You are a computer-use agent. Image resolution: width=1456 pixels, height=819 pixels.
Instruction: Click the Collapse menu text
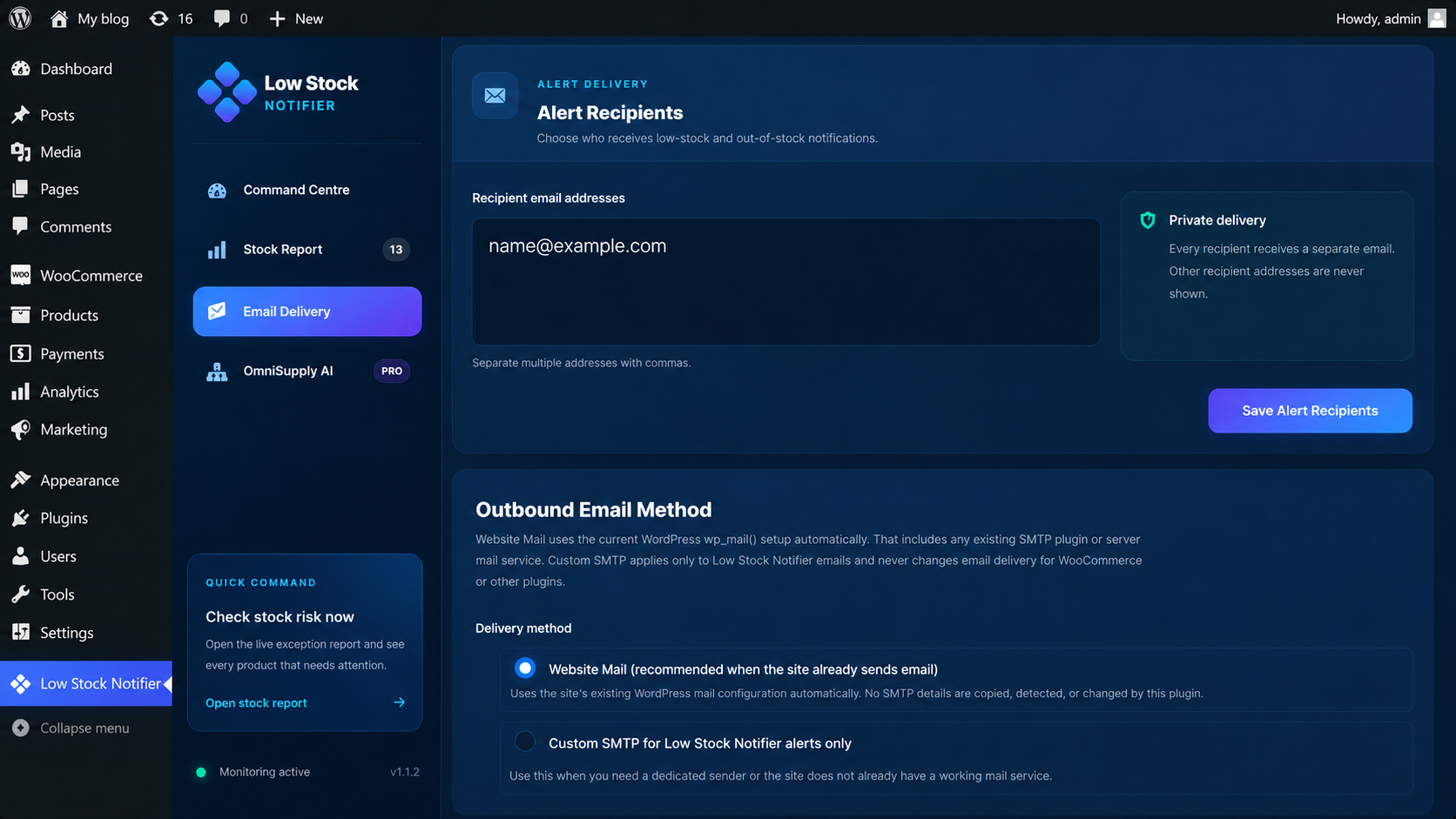[84, 728]
